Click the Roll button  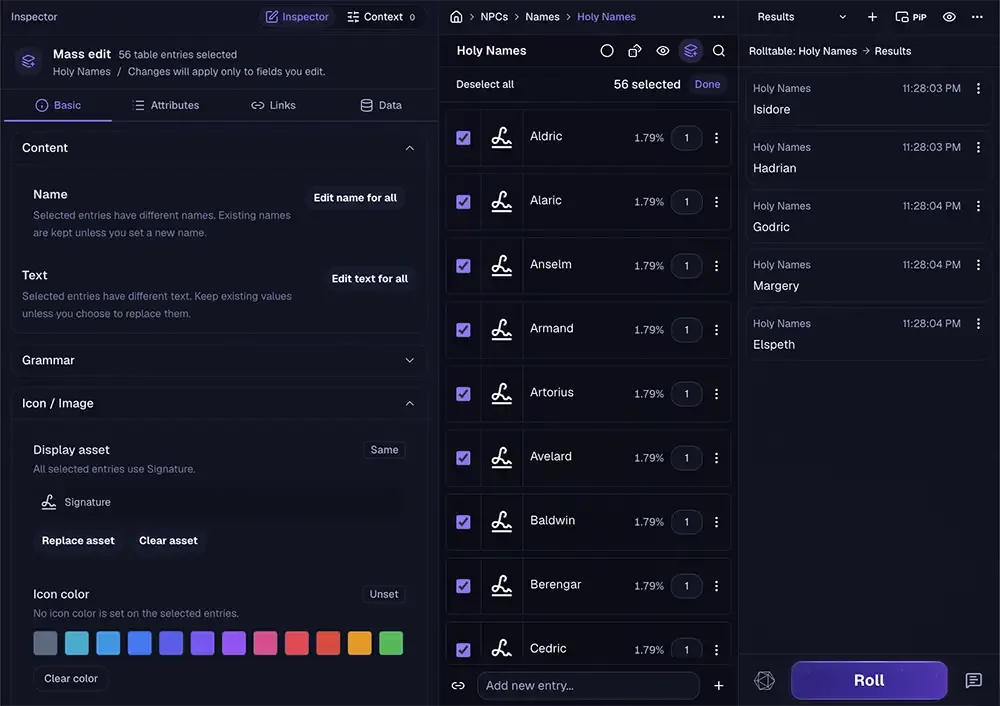869,680
